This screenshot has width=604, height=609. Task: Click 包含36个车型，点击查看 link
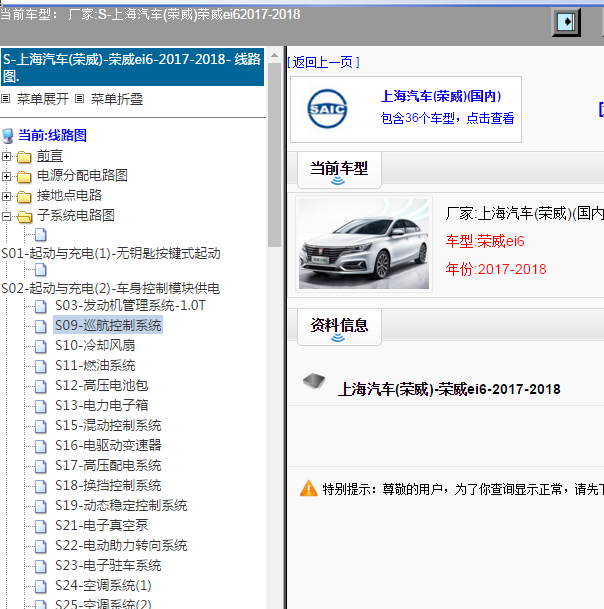coord(447,118)
